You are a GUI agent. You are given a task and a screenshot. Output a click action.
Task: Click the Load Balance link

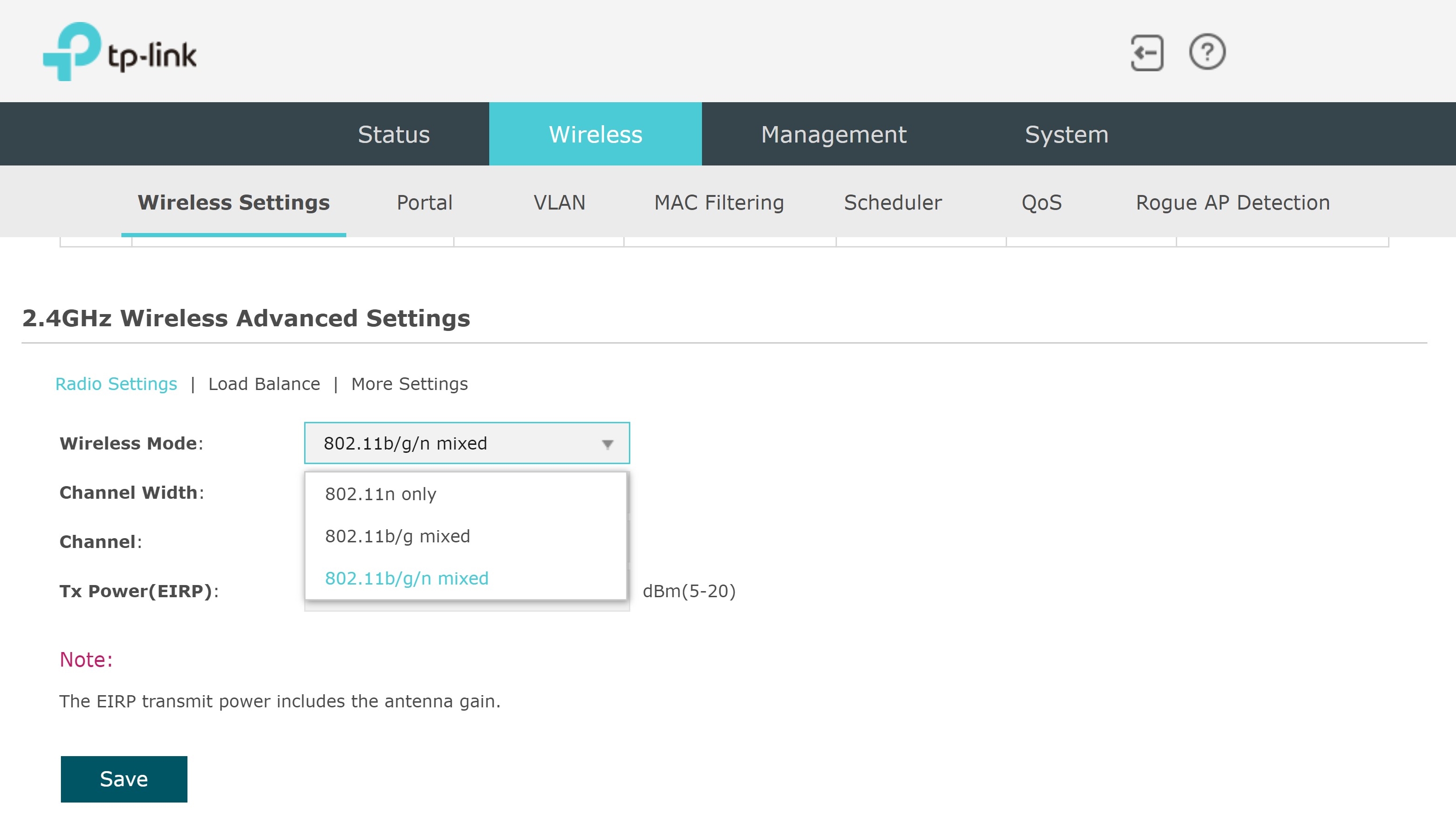[264, 384]
